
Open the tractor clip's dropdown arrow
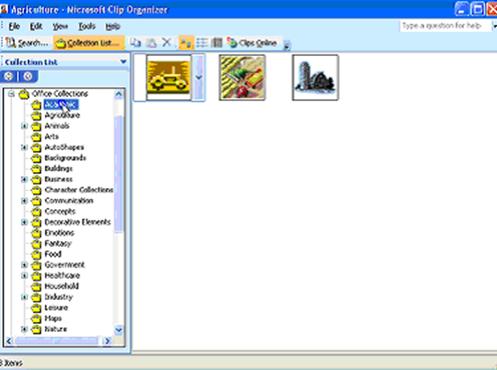click(199, 77)
